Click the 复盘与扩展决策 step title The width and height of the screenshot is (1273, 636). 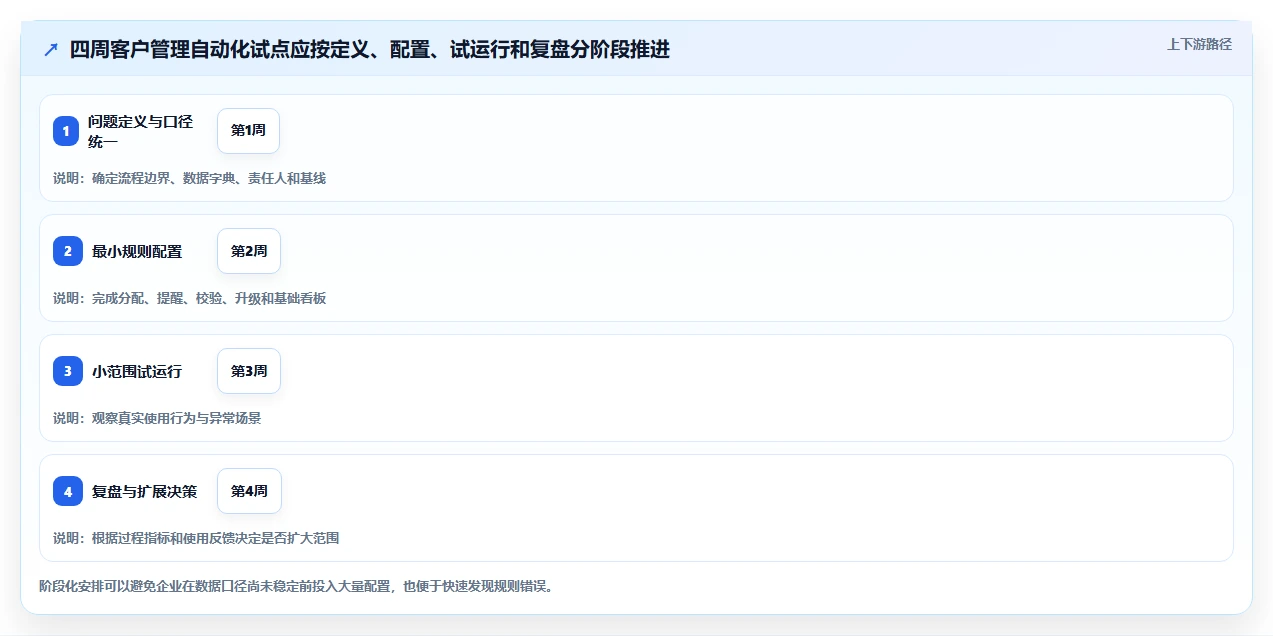pos(145,491)
